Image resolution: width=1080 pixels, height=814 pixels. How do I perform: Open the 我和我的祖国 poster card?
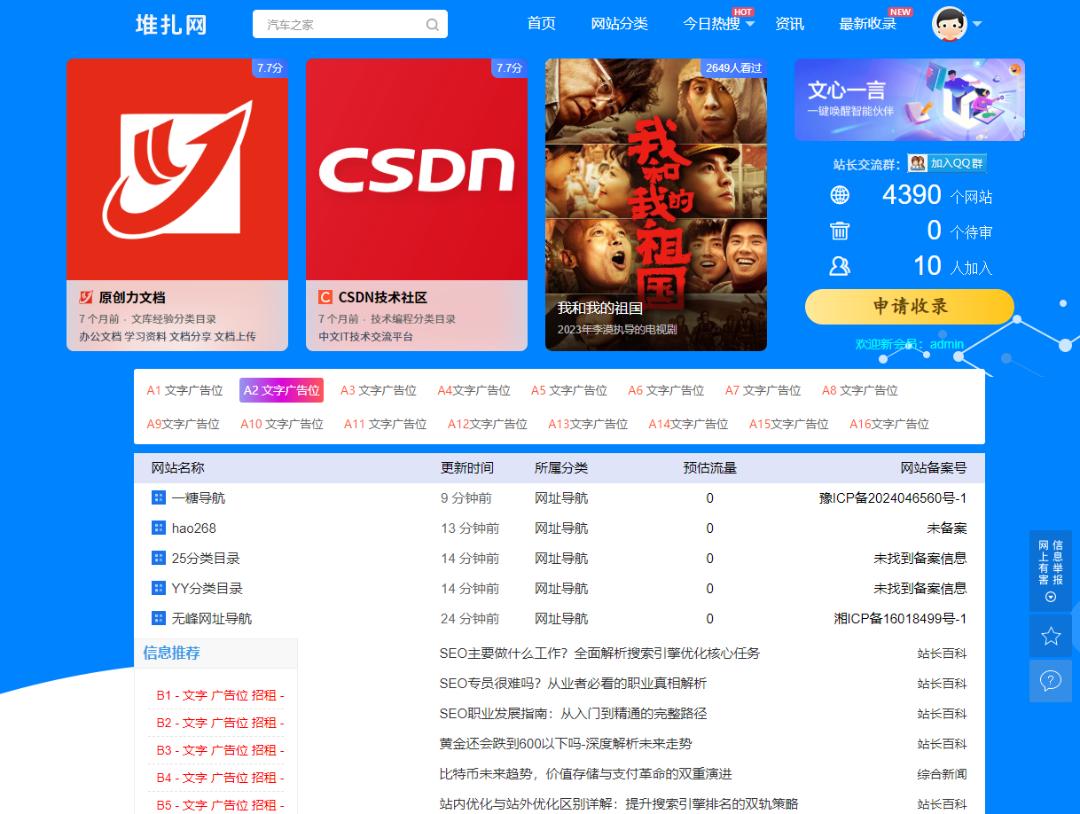click(656, 205)
